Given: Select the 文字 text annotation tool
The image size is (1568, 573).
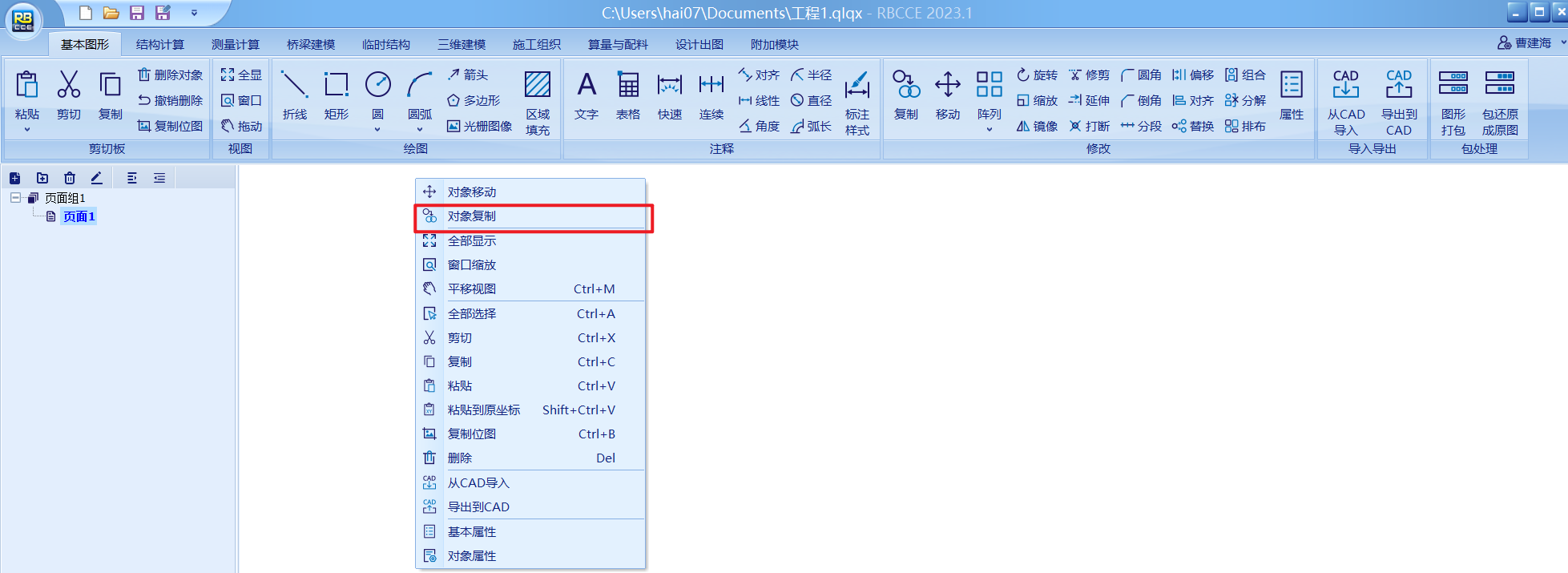Looking at the screenshot, I should pos(586,95).
